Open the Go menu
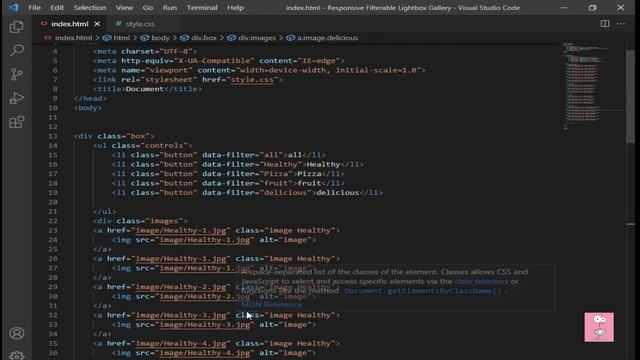This screenshot has height=360, width=640. [x=148, y=8]
